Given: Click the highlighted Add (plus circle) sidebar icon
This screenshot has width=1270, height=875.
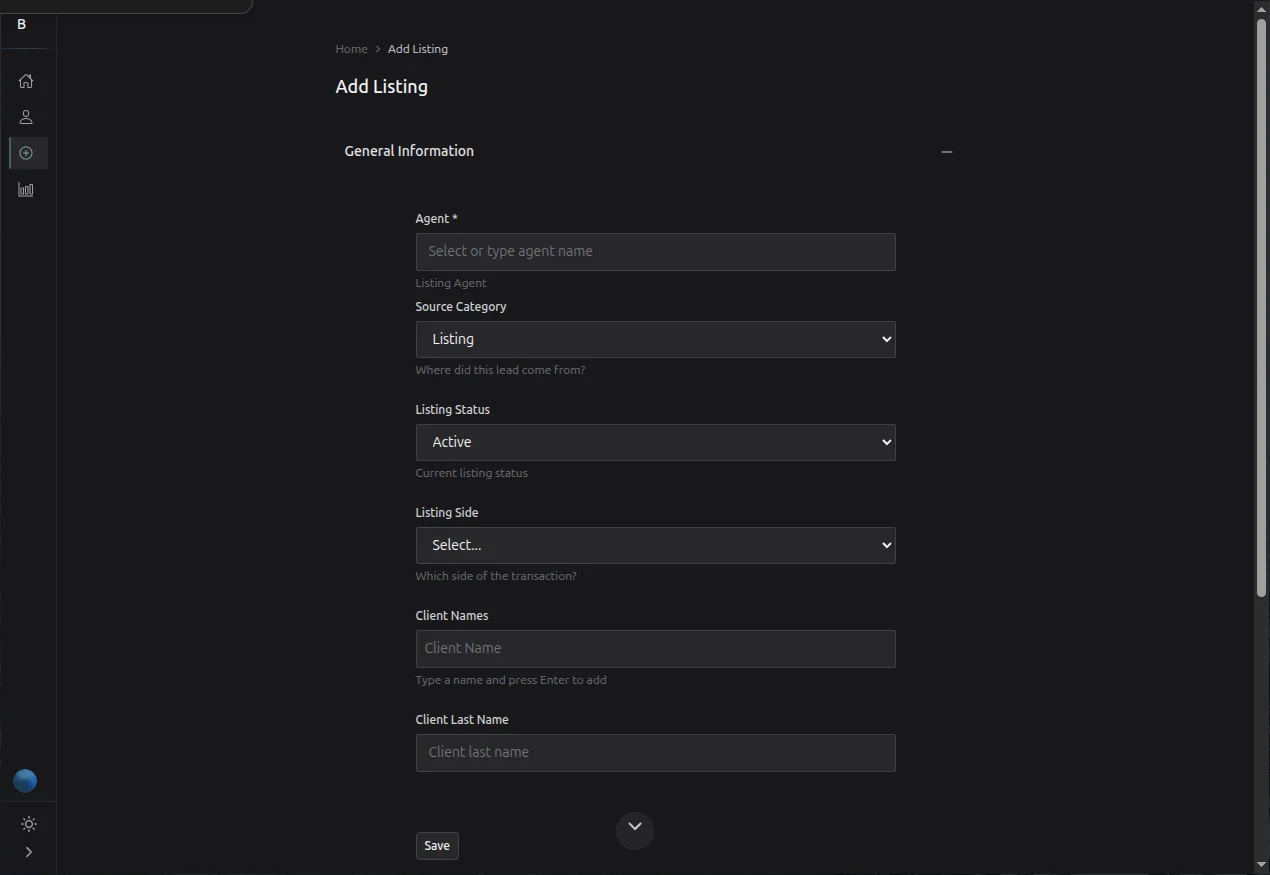Looking at the screenshot, I should 25,153.
